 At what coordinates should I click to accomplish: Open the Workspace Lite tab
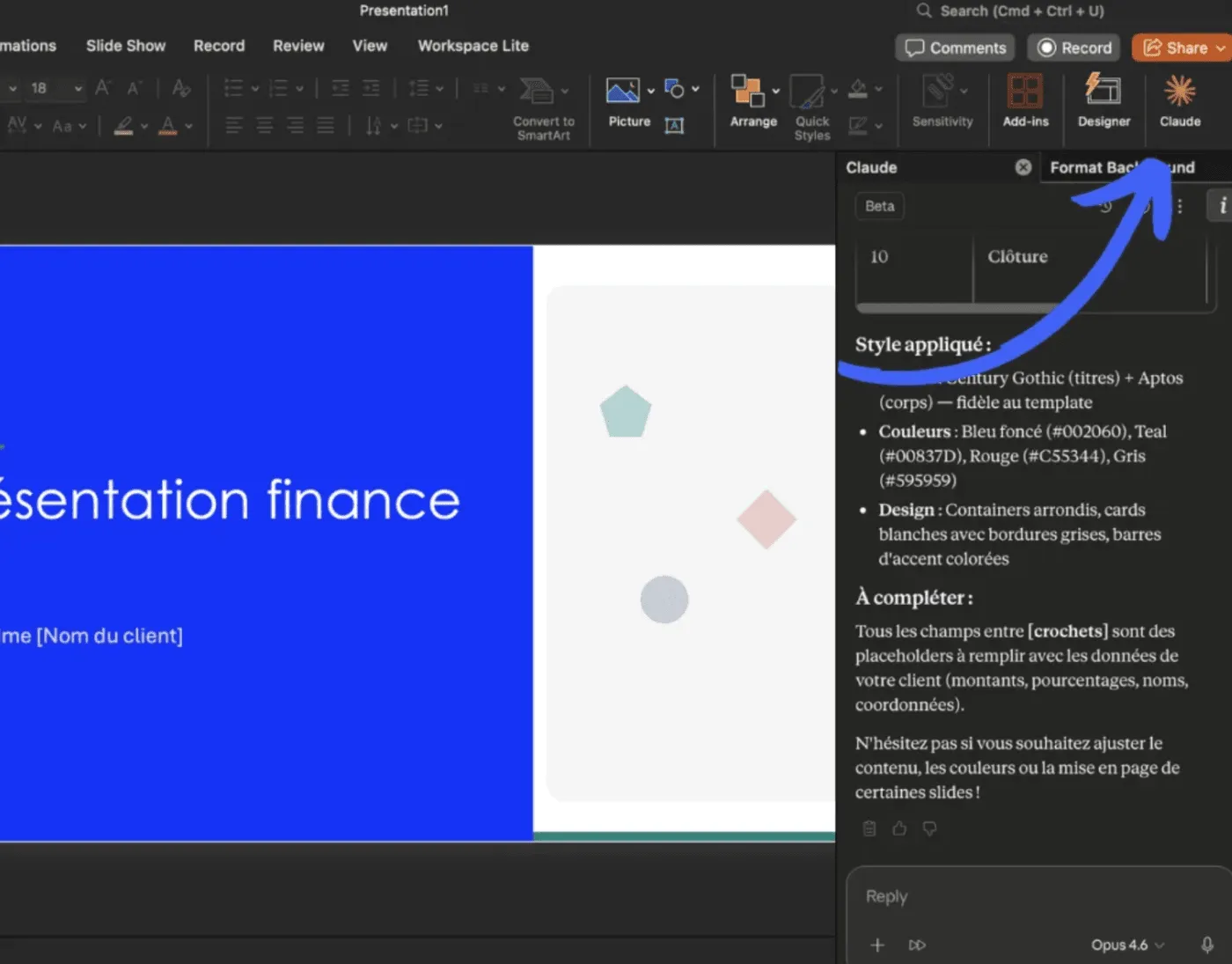tap(473, 46)
